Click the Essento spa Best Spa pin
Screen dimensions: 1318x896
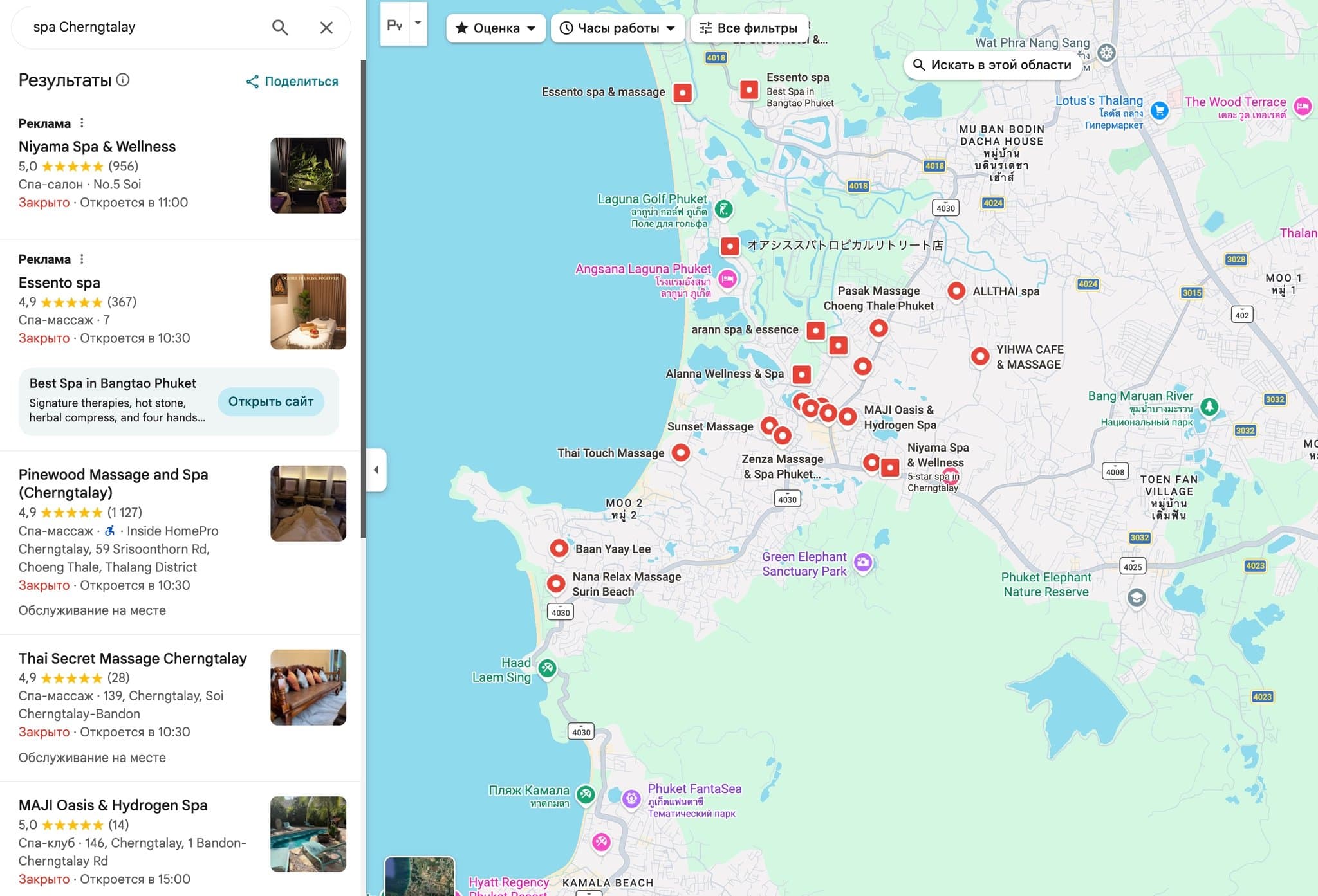(x=749, y=89)
